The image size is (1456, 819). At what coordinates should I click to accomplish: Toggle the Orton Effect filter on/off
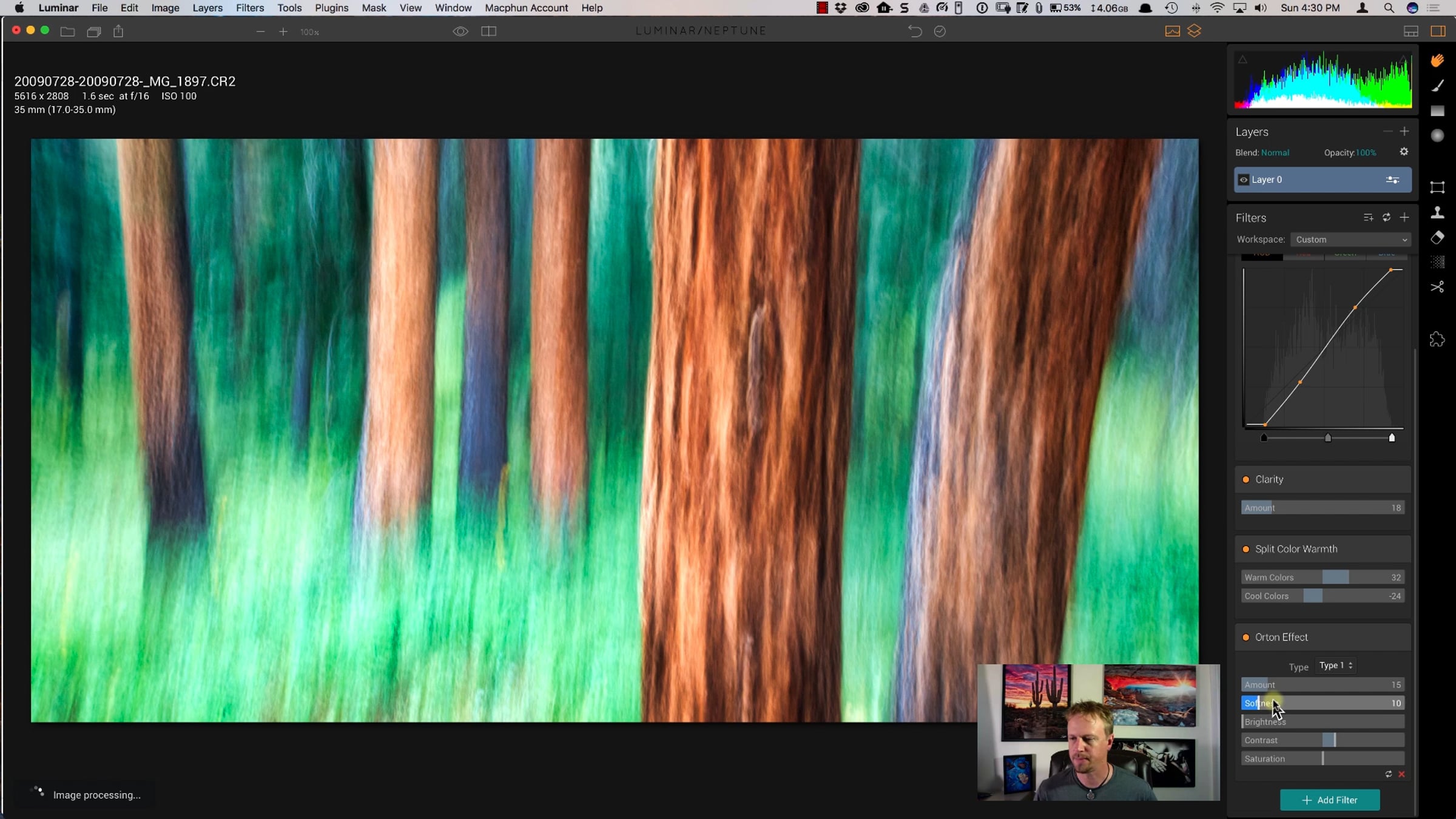(x=1245, y=638)
